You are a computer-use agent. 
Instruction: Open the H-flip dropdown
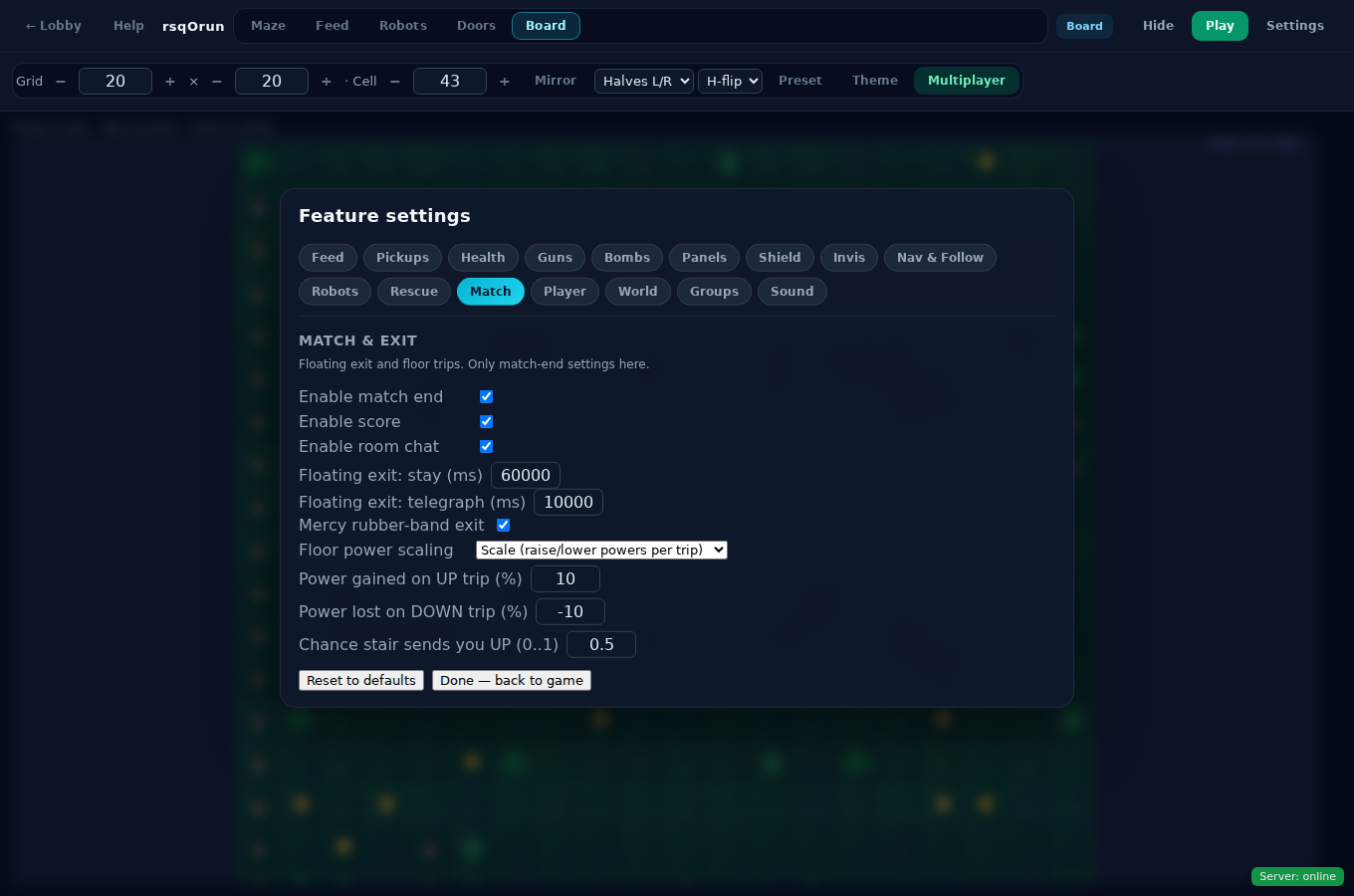(730, 82)
